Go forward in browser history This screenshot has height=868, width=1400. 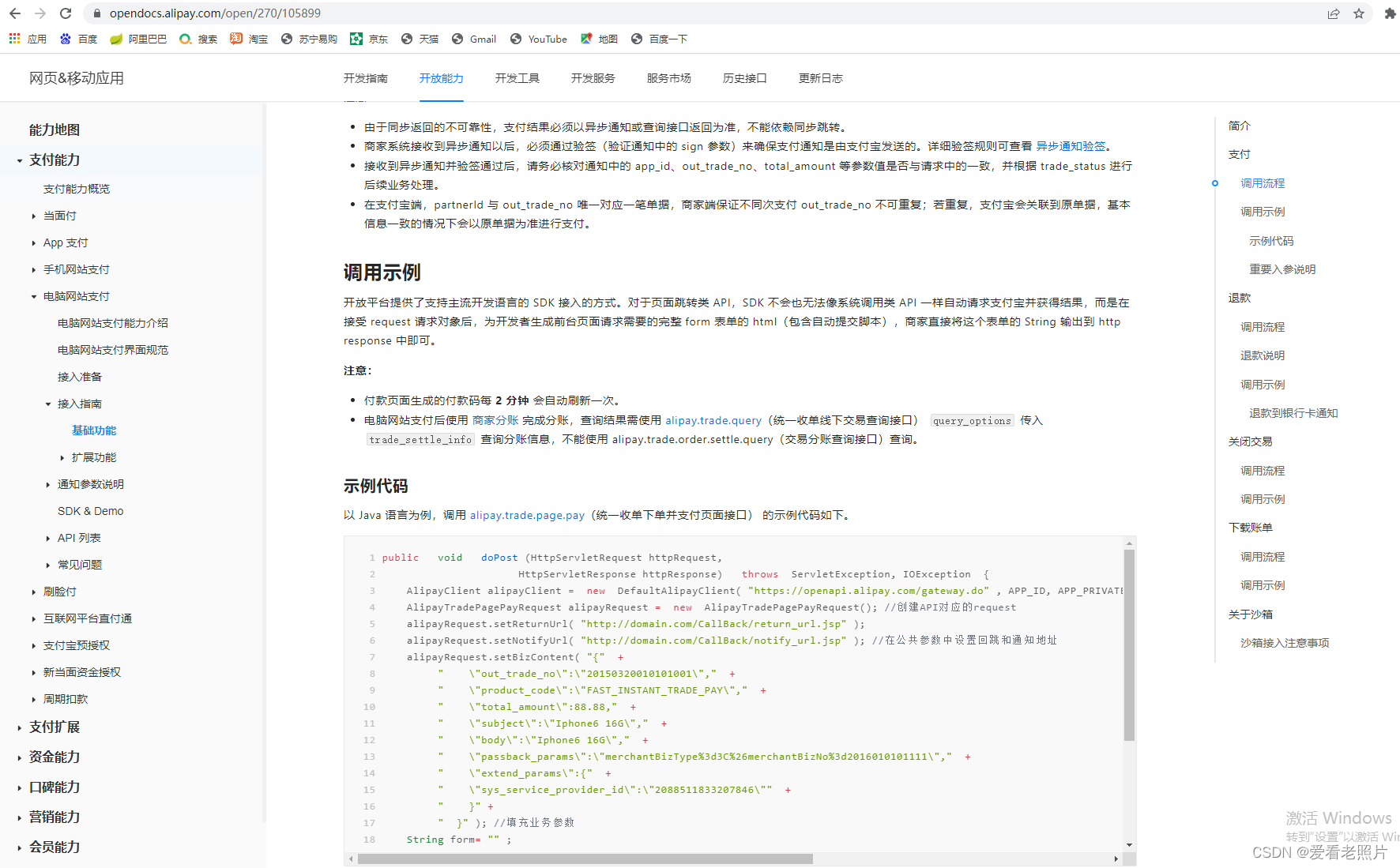coord(40,13)
